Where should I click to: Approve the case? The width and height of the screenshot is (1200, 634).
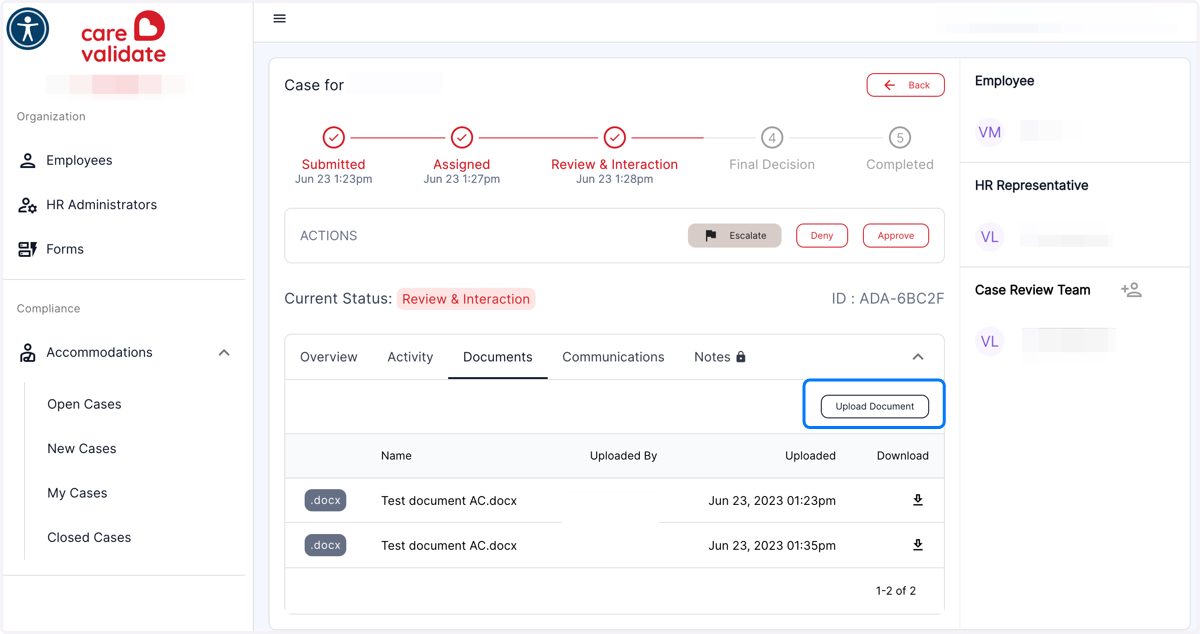(896, 236)
